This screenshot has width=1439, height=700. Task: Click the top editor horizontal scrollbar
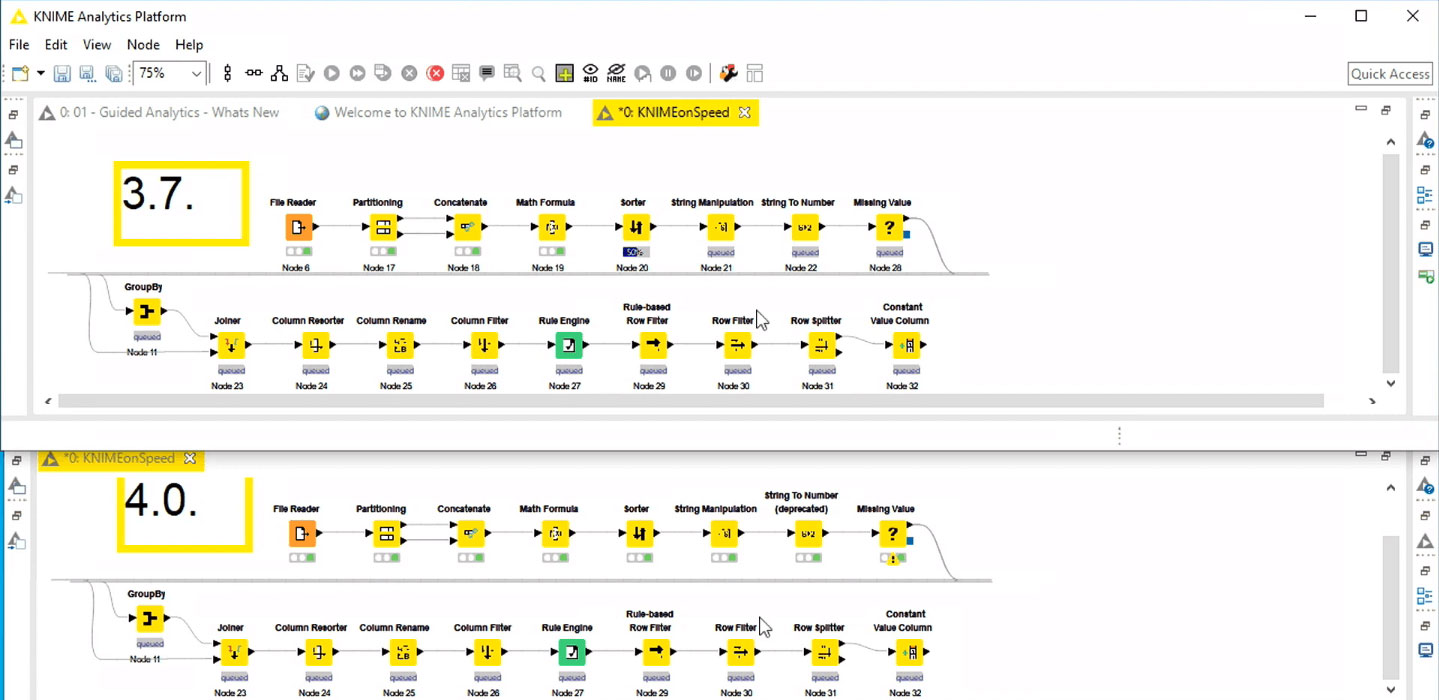point(690,401)
